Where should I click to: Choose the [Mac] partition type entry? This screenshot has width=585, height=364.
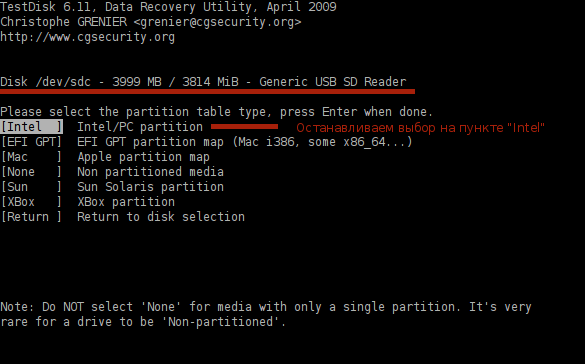(x=31, y=157)
